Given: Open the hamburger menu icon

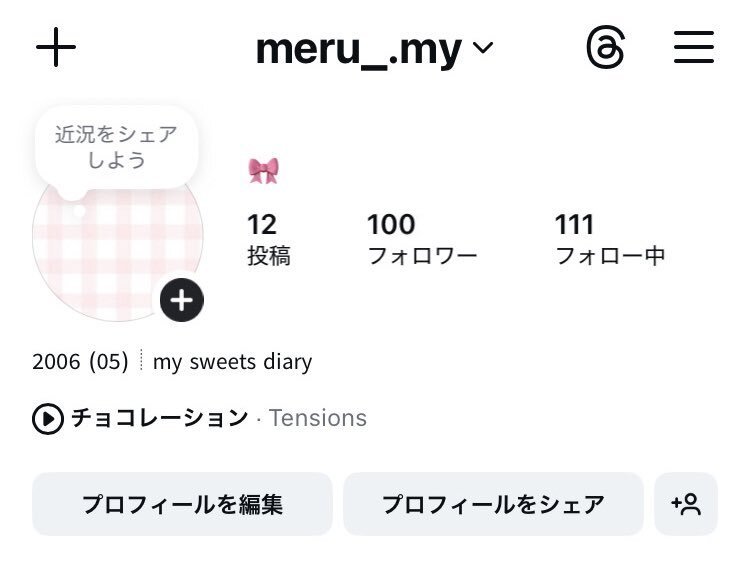Looking at the screenshot, I should point(693,48).
